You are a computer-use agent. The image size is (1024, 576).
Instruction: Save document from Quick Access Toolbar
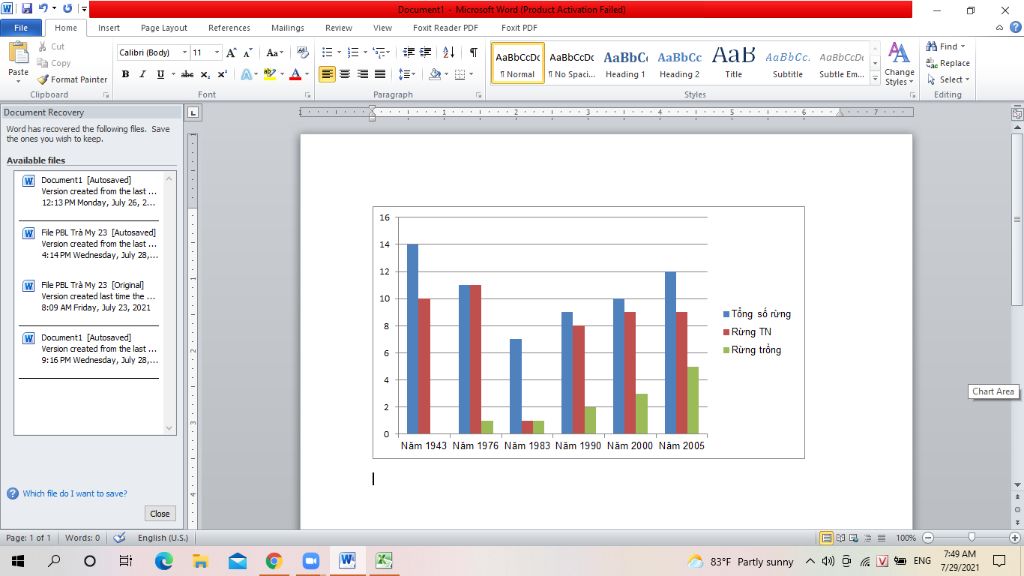(x=27, y=9)
